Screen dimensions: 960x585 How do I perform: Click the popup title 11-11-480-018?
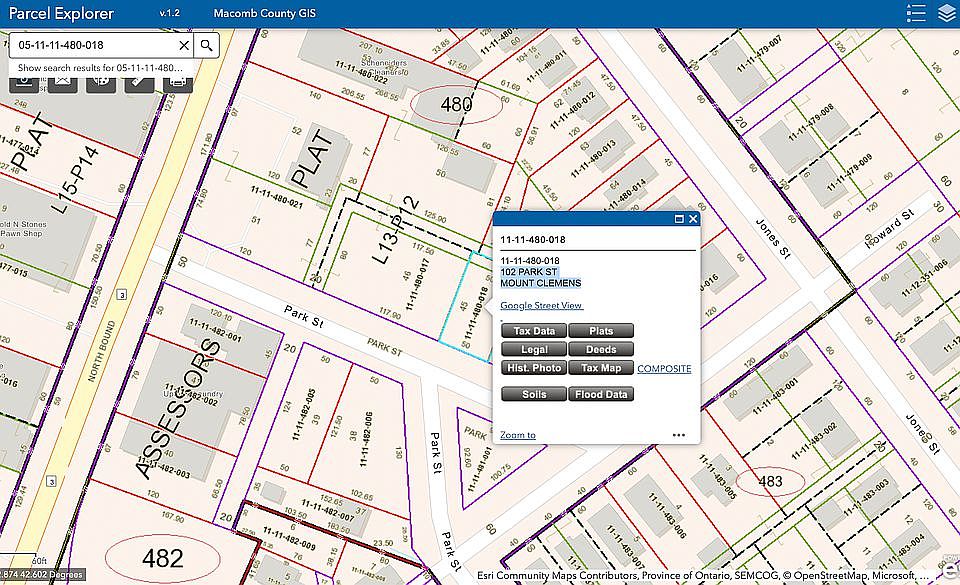[x=533, y=240]
